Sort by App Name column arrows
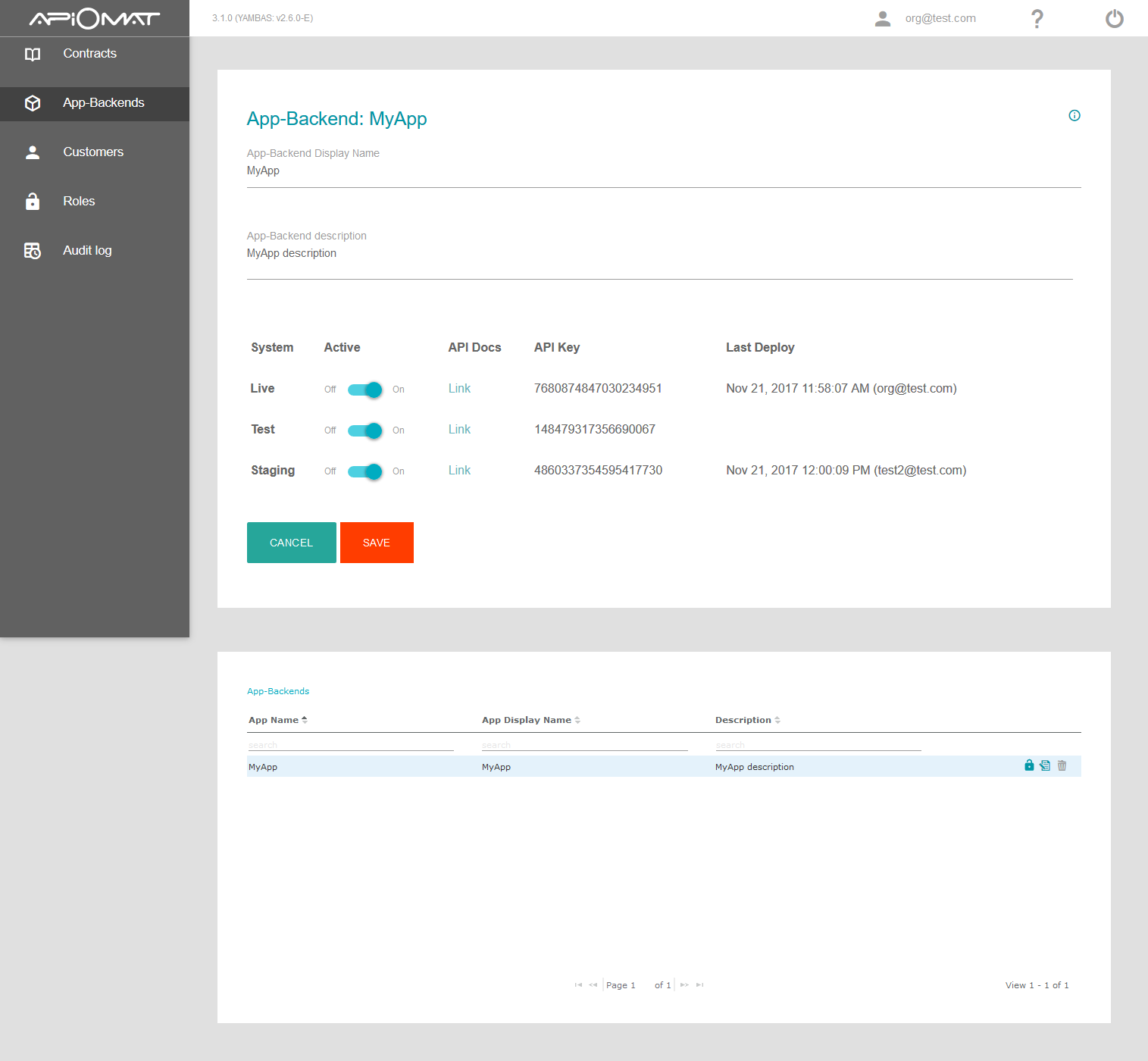1148x1061 pixels. tap(305, 720)
